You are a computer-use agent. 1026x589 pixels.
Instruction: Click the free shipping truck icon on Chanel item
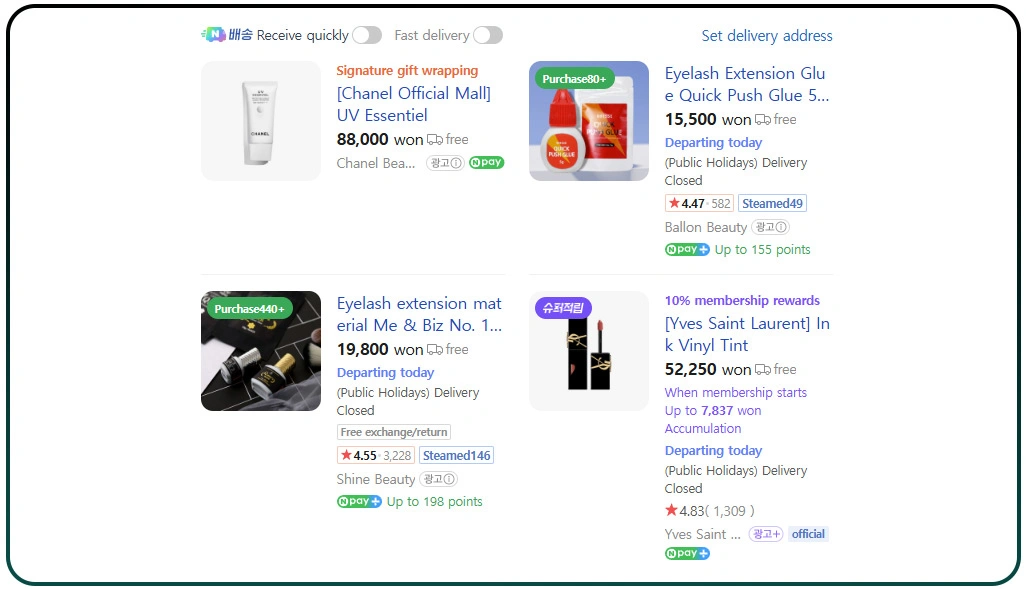tap(436, 139)
